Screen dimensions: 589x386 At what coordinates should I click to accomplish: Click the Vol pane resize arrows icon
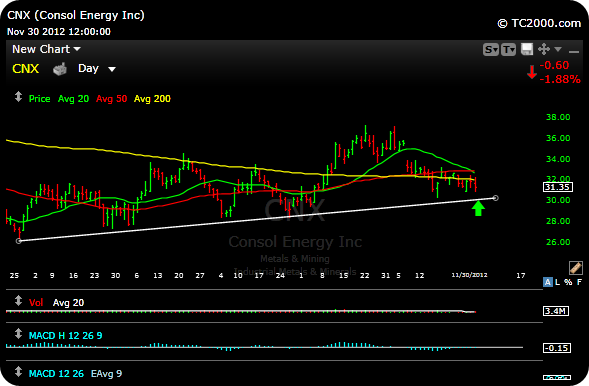pyautogui.click(x=18, y=301)
